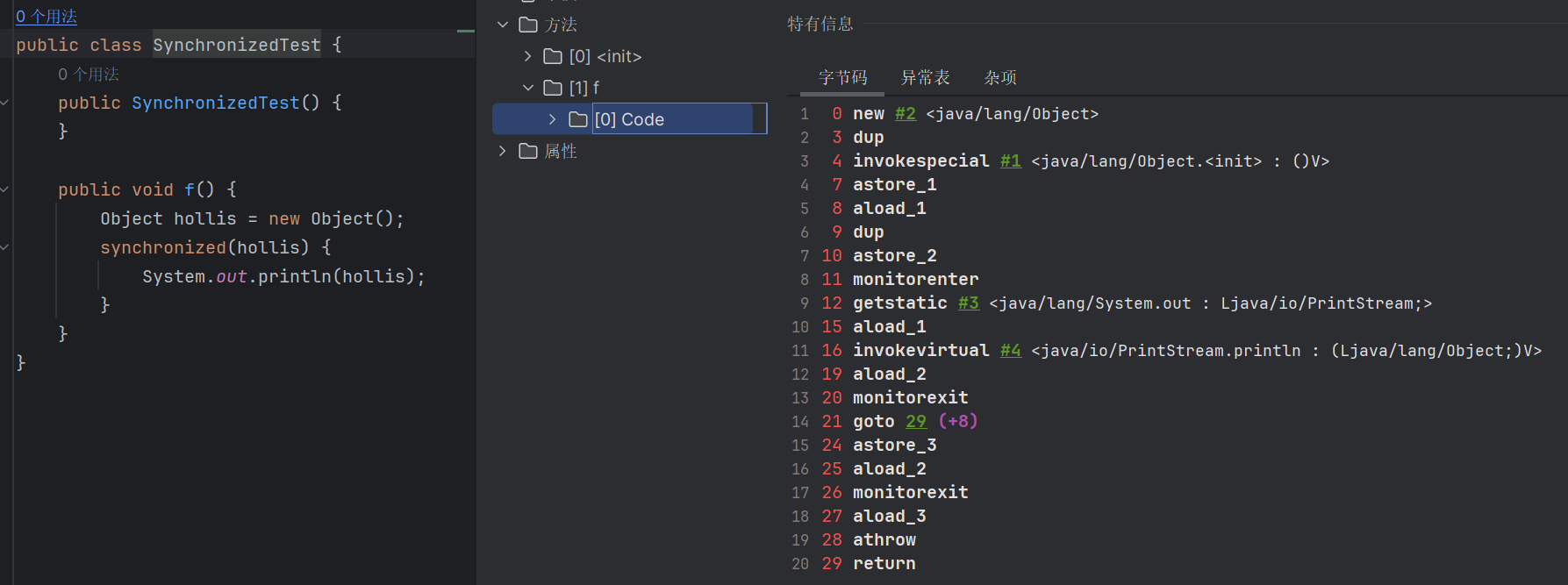The width and height of the screenshot is (1568, 585).
Task: Jump to goto target offset 29
Action: pos(915,422)
